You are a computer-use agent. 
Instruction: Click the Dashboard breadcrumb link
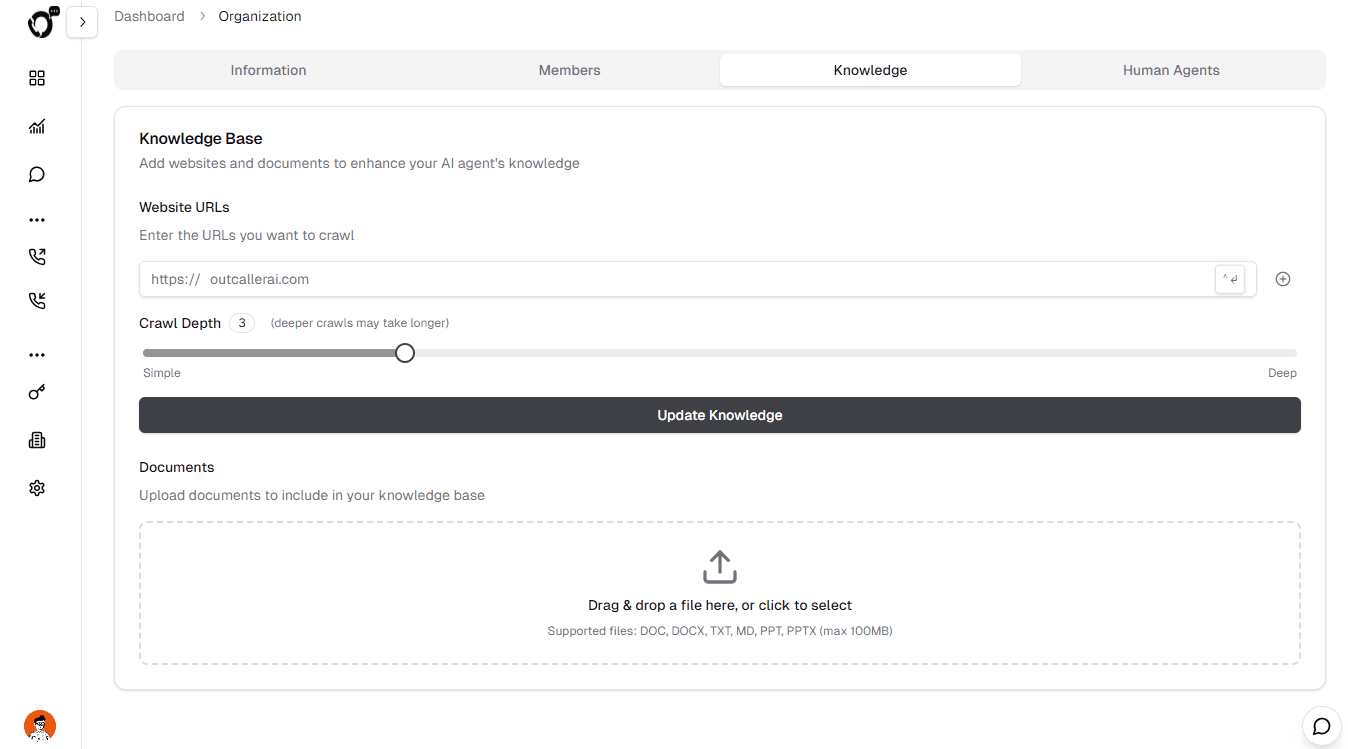(x=149, y=16)
